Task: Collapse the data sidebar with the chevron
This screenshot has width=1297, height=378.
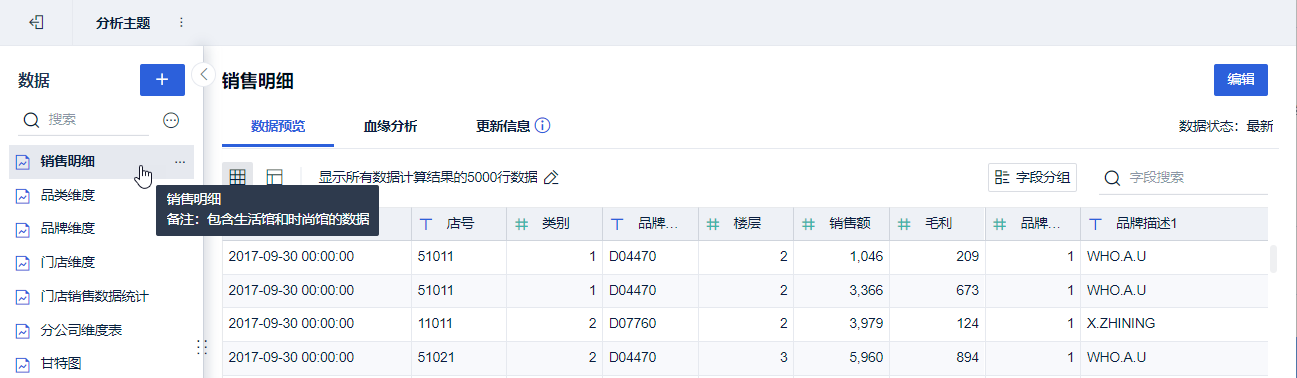Action: 203,75
